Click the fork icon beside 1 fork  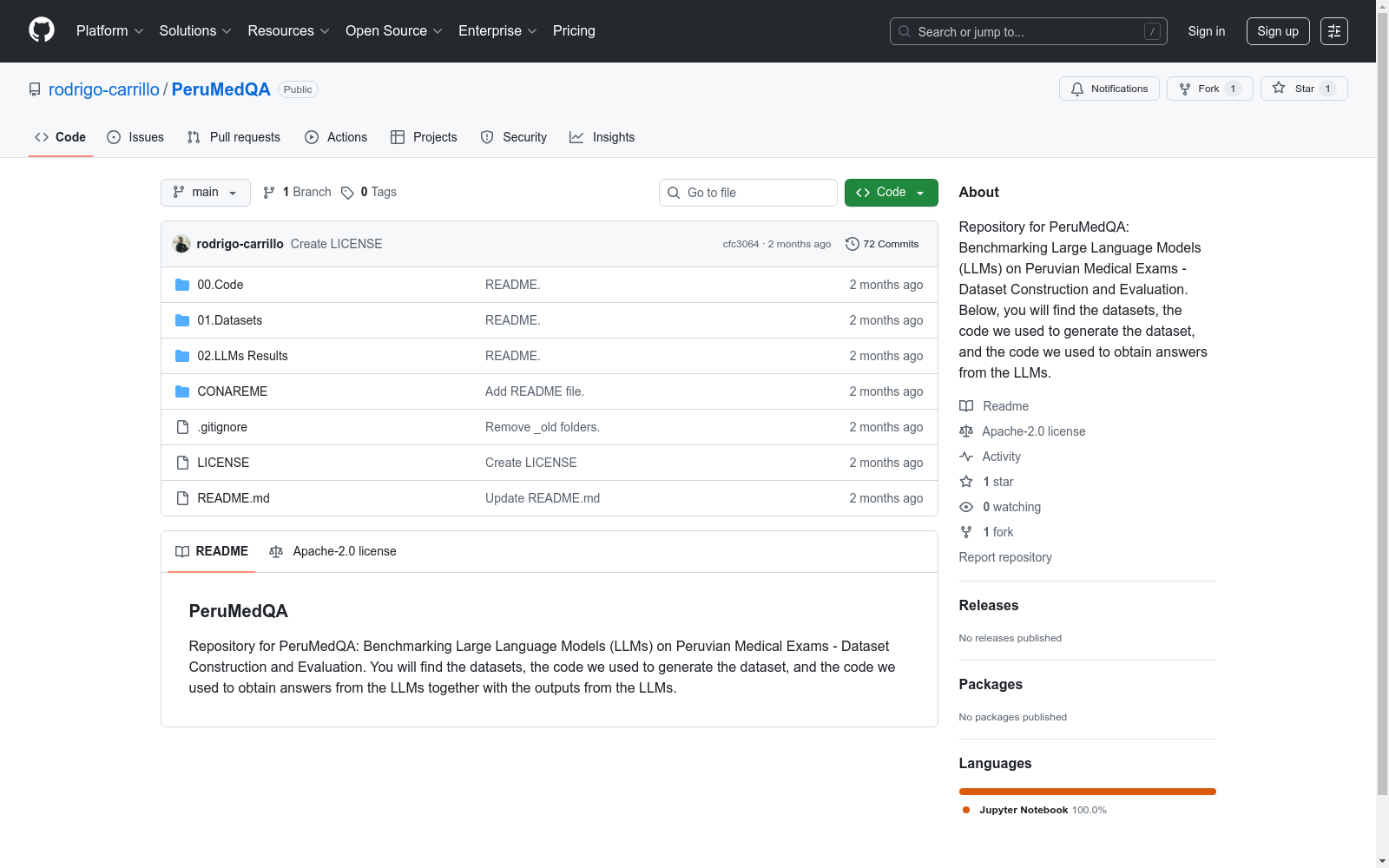point(966,532)
